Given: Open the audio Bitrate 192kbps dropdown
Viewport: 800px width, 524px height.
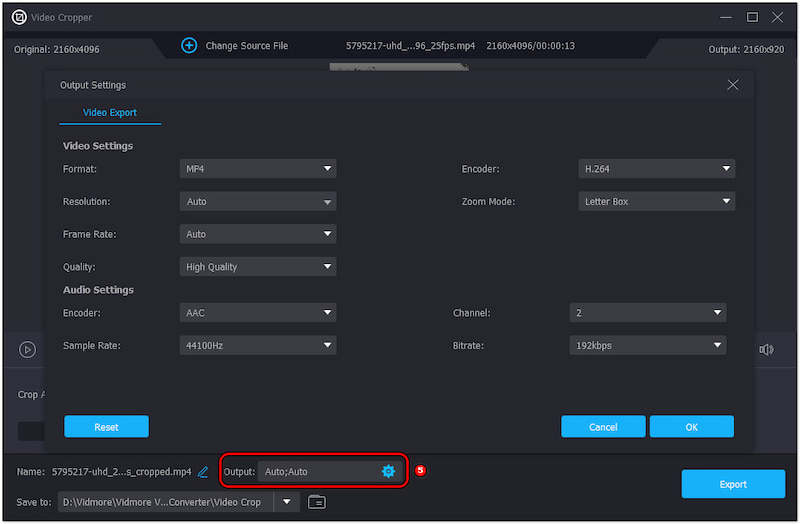Looking at the screenshot, I should 647,345.
